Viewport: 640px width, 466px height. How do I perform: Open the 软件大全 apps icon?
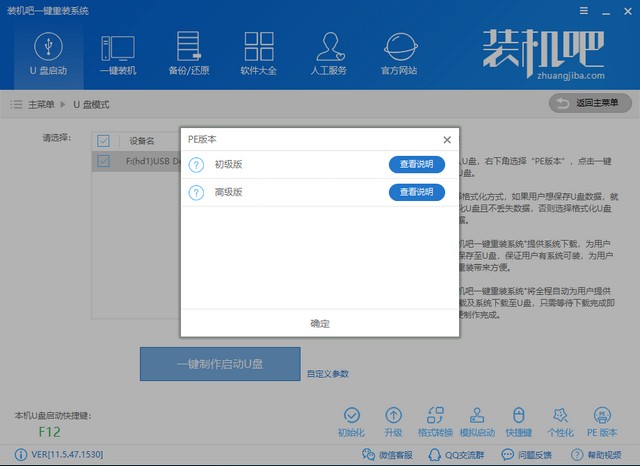(x=259, y=54)
